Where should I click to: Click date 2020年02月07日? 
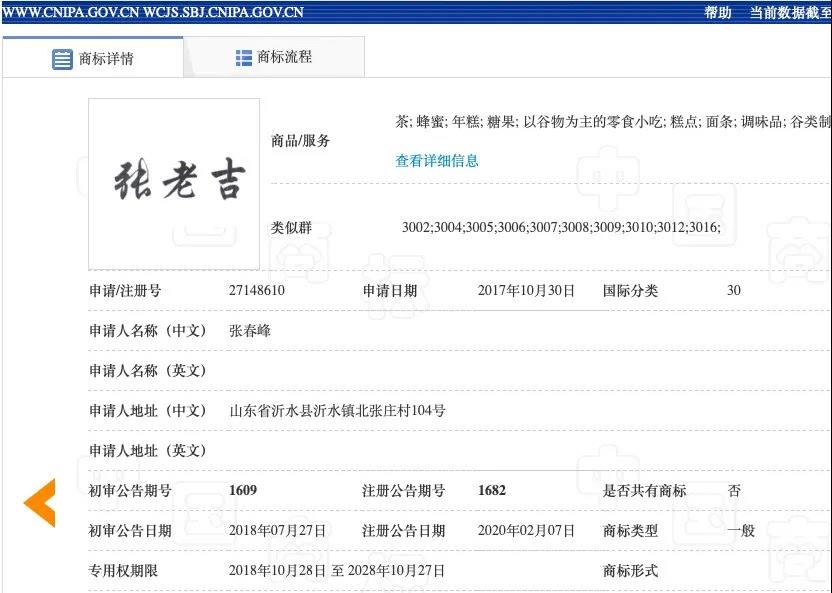pyautogui.click(x=526, y=530)
